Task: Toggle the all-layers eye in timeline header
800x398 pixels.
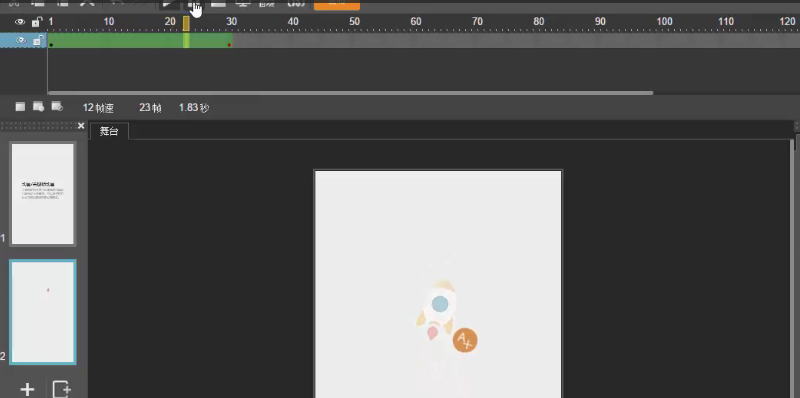Action: pos(20,22)
